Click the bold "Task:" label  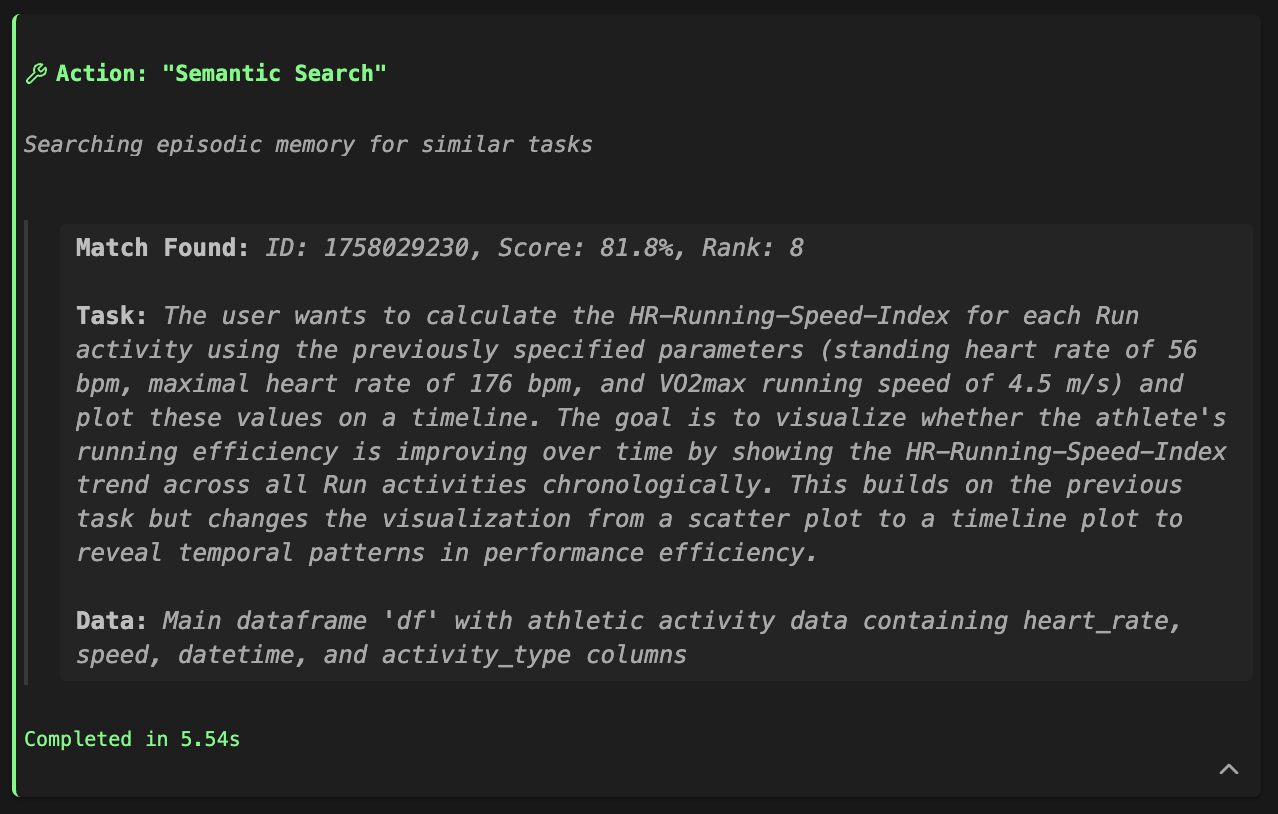click(112, 316)
